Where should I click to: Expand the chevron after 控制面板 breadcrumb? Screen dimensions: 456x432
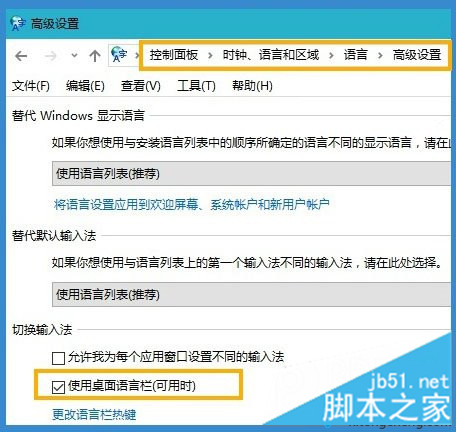(x=210, y=55)
